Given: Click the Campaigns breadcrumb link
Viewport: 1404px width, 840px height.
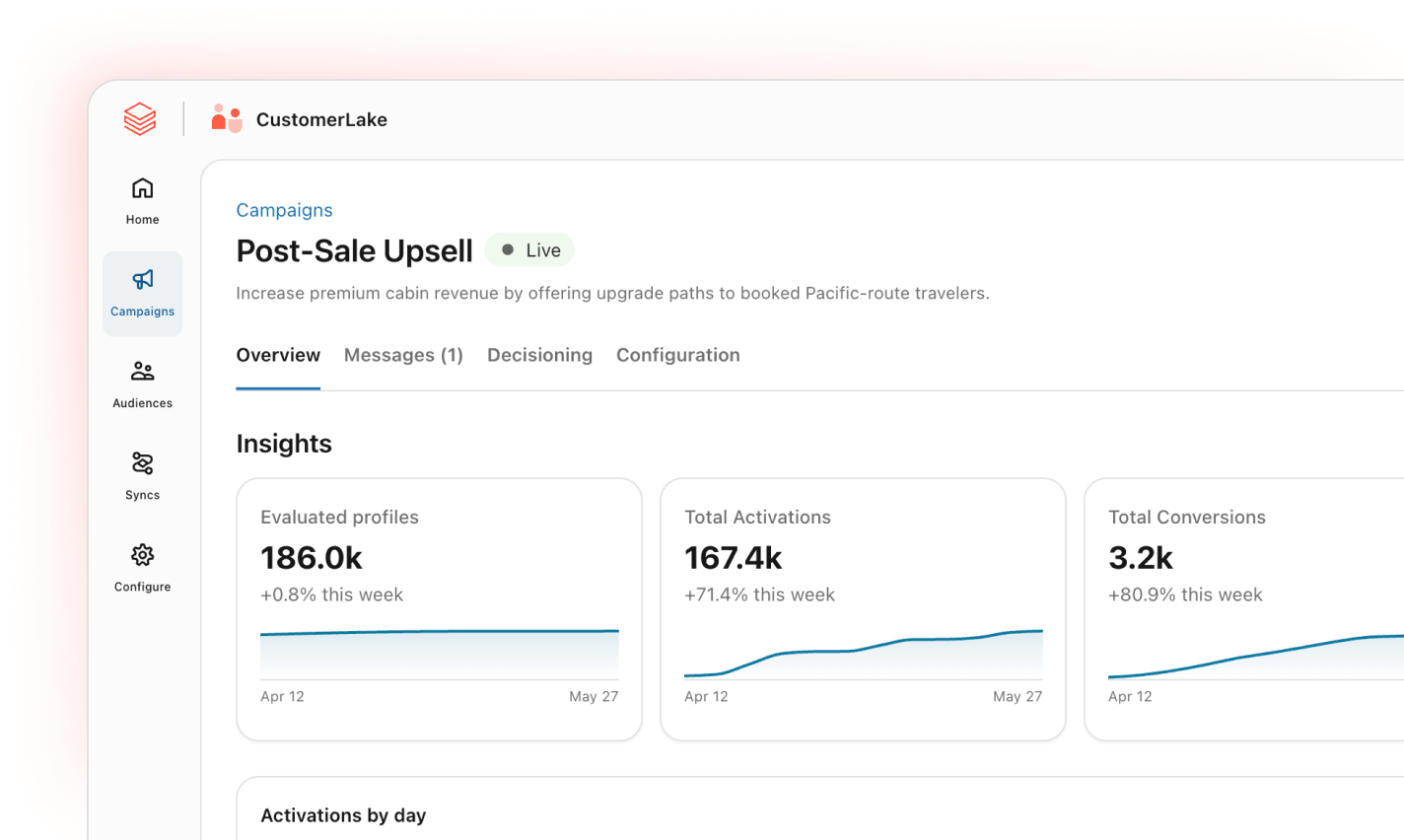Looking at the screenshot, I should 284,210.
